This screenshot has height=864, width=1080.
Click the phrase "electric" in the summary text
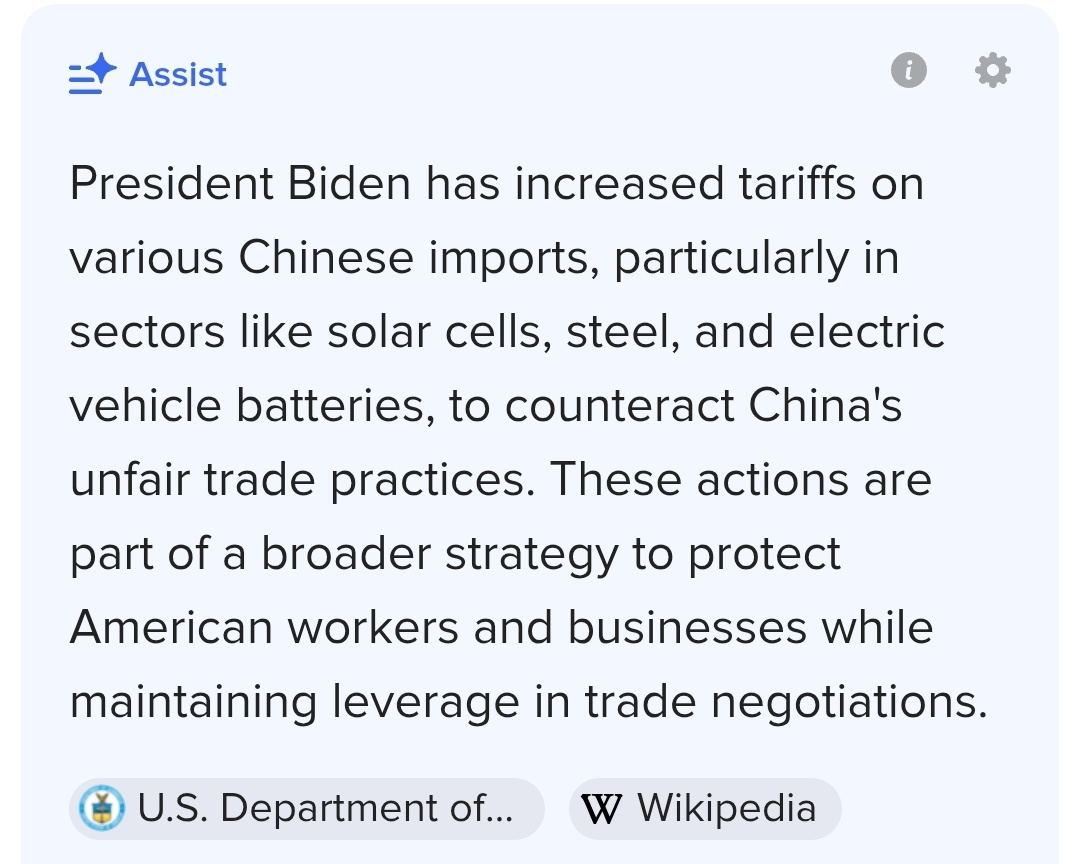pos(866,333)
